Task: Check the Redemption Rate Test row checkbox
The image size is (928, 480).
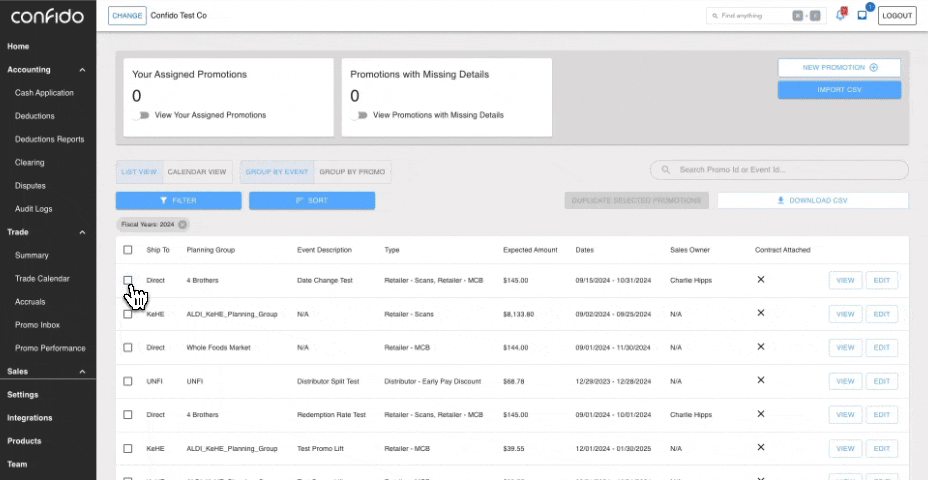Action: point(128,414)
